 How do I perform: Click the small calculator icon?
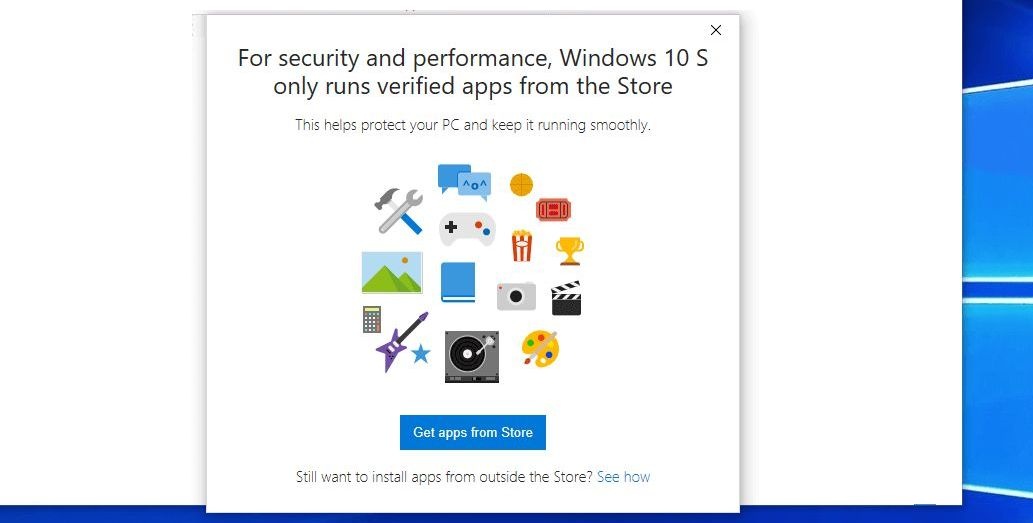371,319
